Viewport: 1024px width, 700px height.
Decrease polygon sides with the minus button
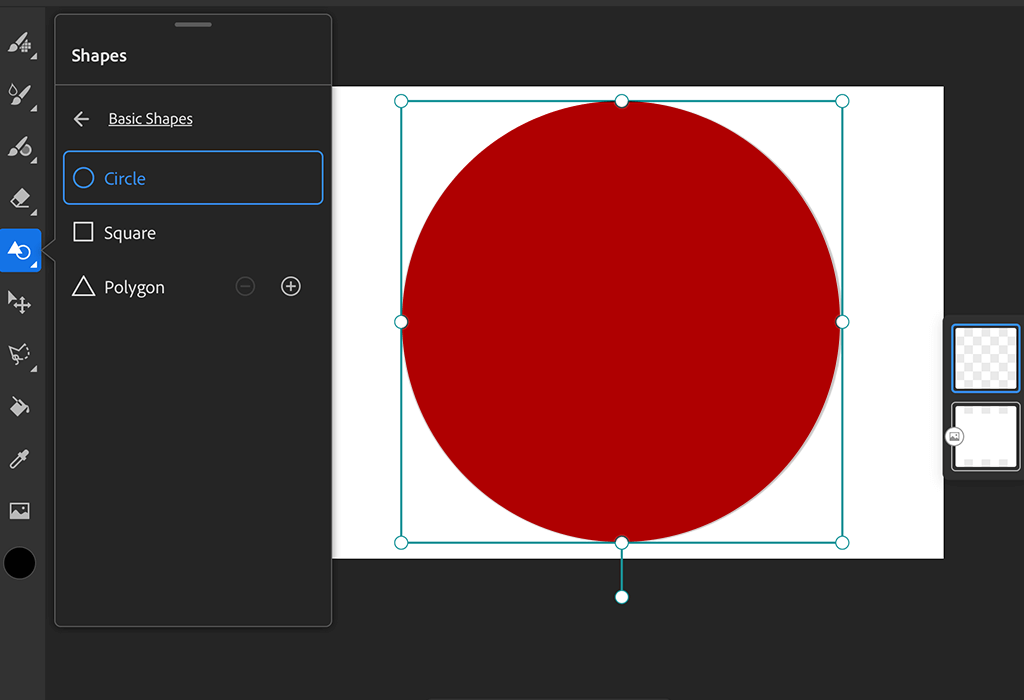click(245, 286)
